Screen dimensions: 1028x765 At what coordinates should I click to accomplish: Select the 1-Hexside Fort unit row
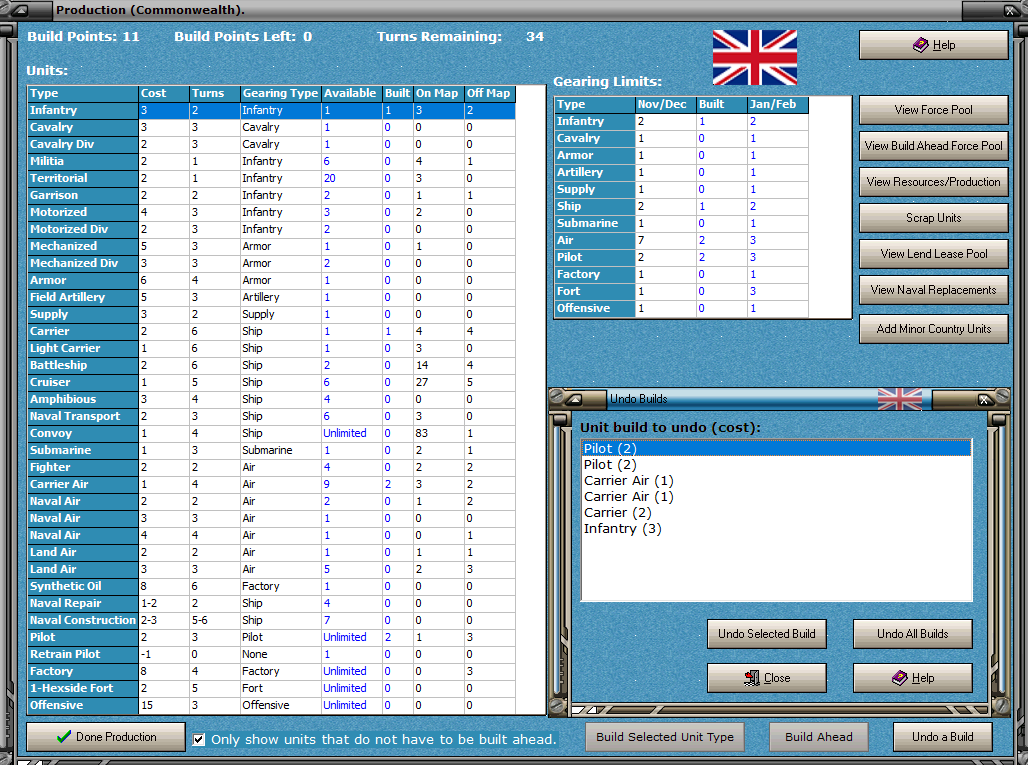pos(271,688)
